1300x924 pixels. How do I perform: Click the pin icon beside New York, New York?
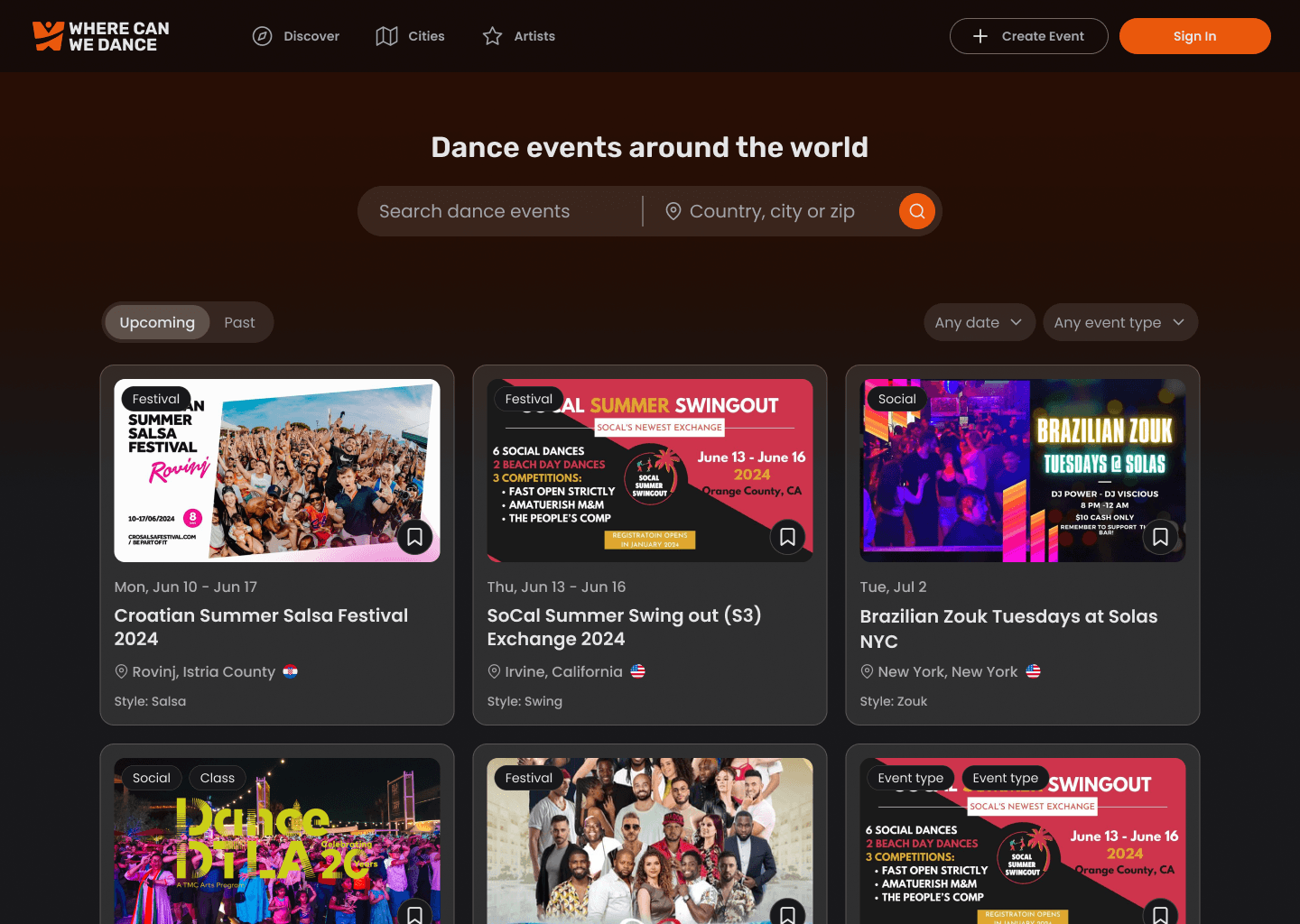[867, 671]
